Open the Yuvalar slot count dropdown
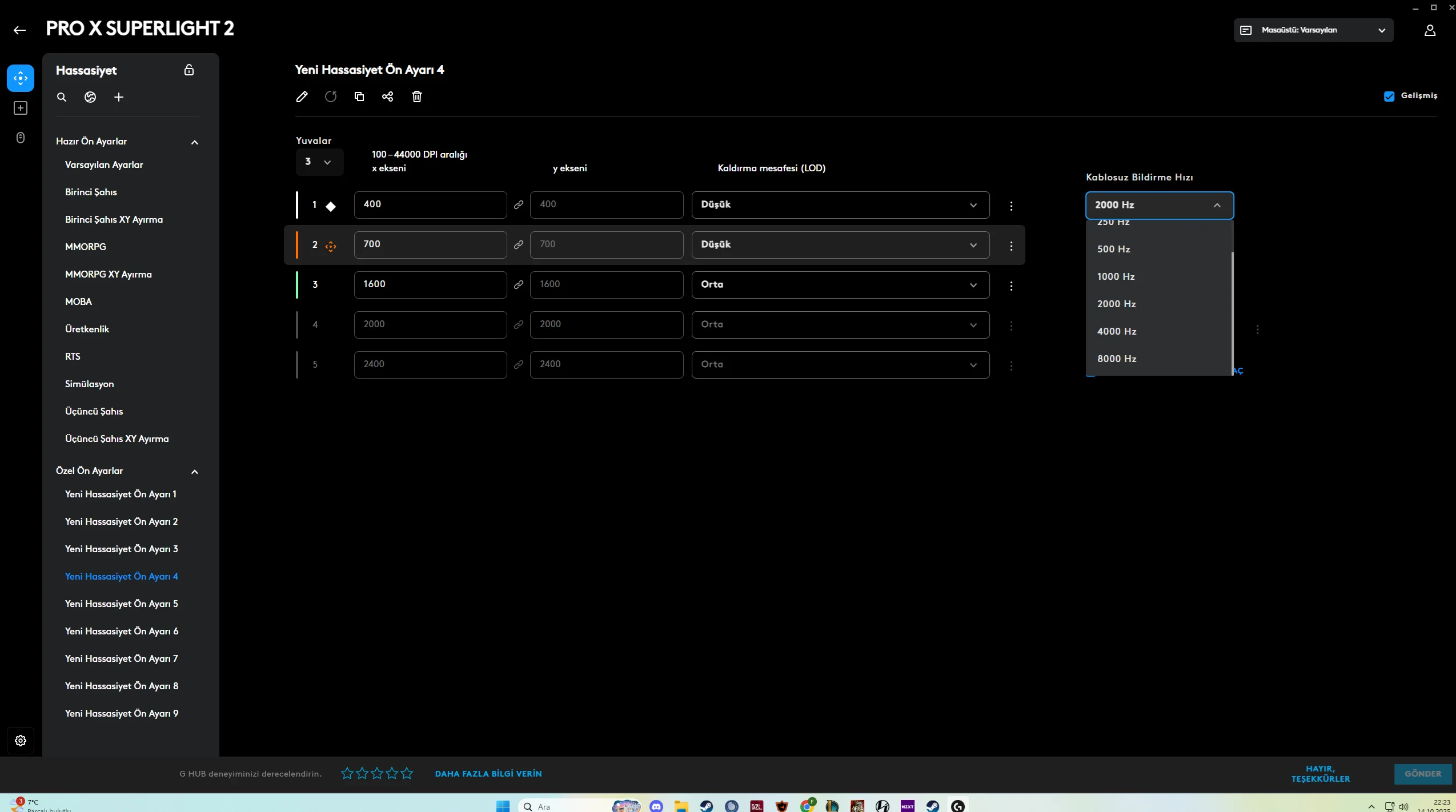 click(x=319, y=162)
